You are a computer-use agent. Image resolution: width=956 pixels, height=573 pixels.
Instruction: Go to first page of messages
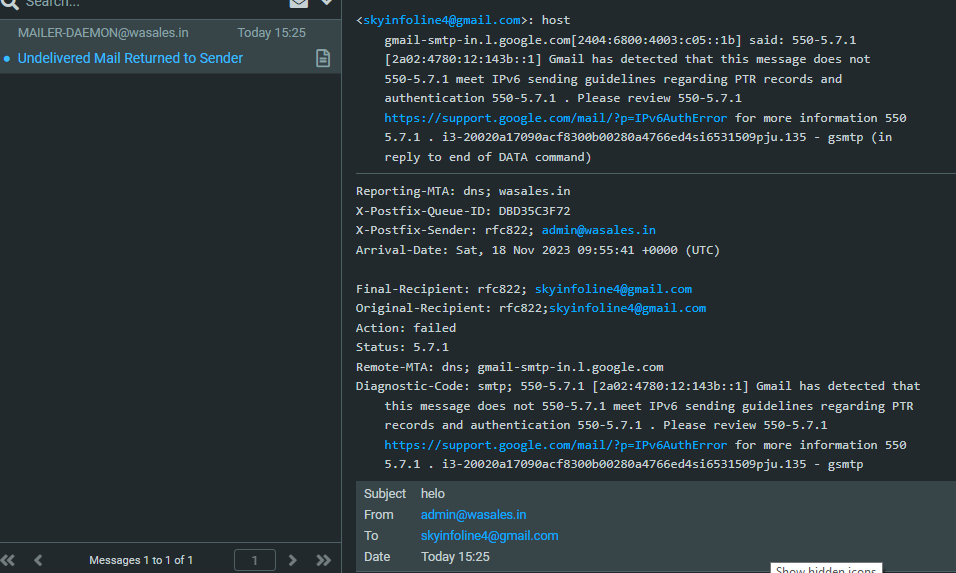(x=9, y=560)
